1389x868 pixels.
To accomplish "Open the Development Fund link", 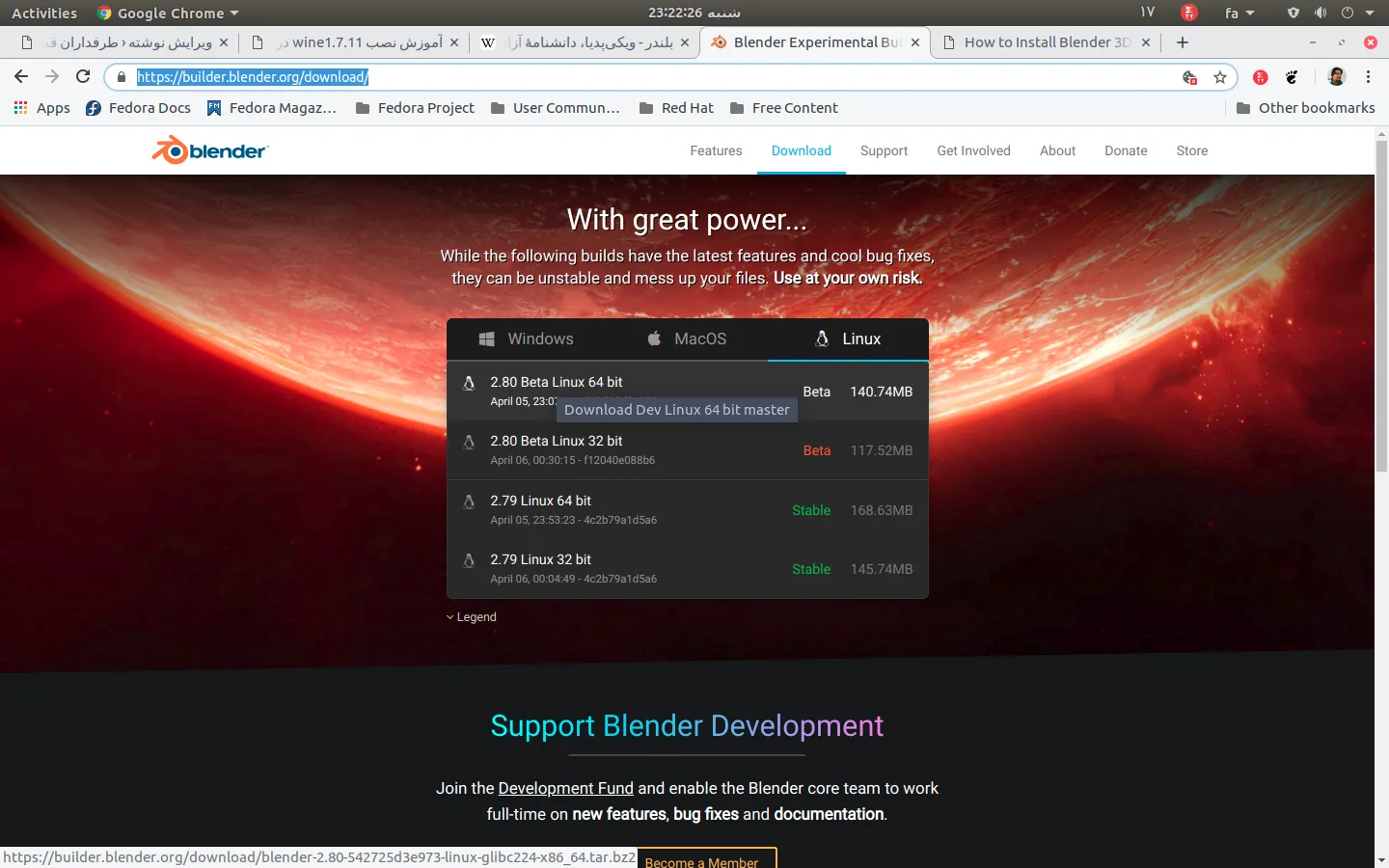I will [x=565, y=788].
